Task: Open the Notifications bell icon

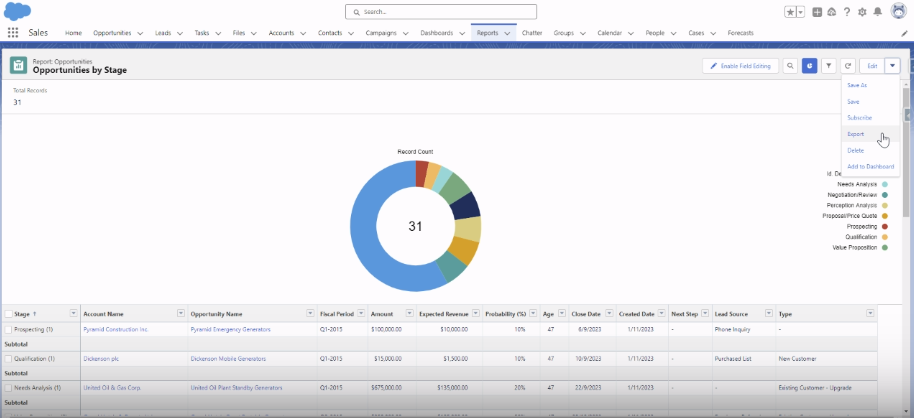Action: pyautogui.click(x=877, y=12)
